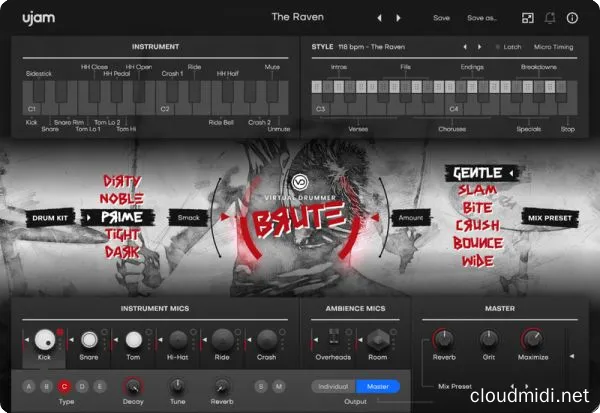Load previous preset with left arrow
Image resolution: width=600 pixels, height=413 pixels.
(379, 18)
